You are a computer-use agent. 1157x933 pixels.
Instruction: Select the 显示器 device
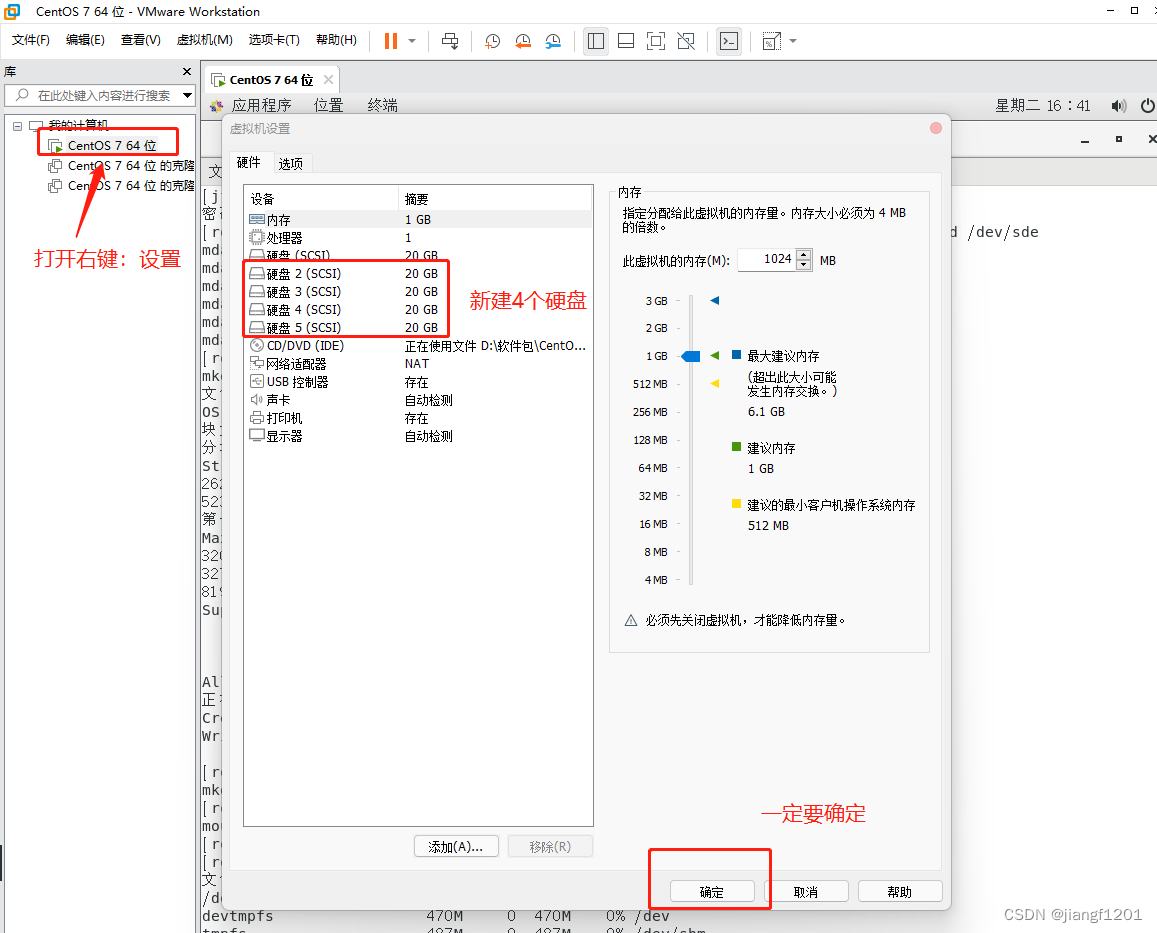420,436
